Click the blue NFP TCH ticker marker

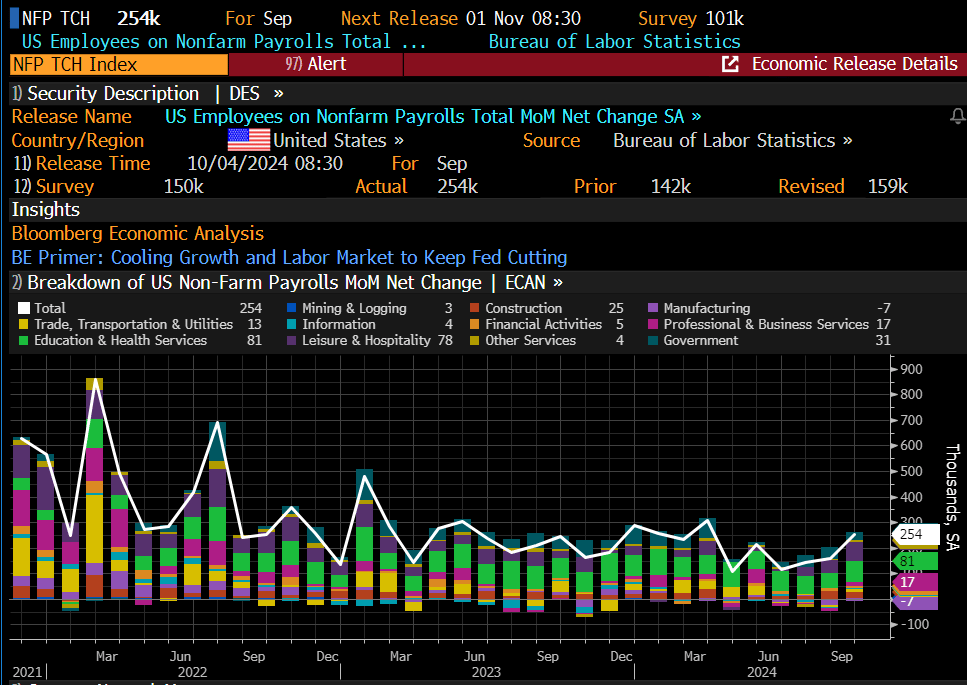pyautogui.click(x=13, y=18)
